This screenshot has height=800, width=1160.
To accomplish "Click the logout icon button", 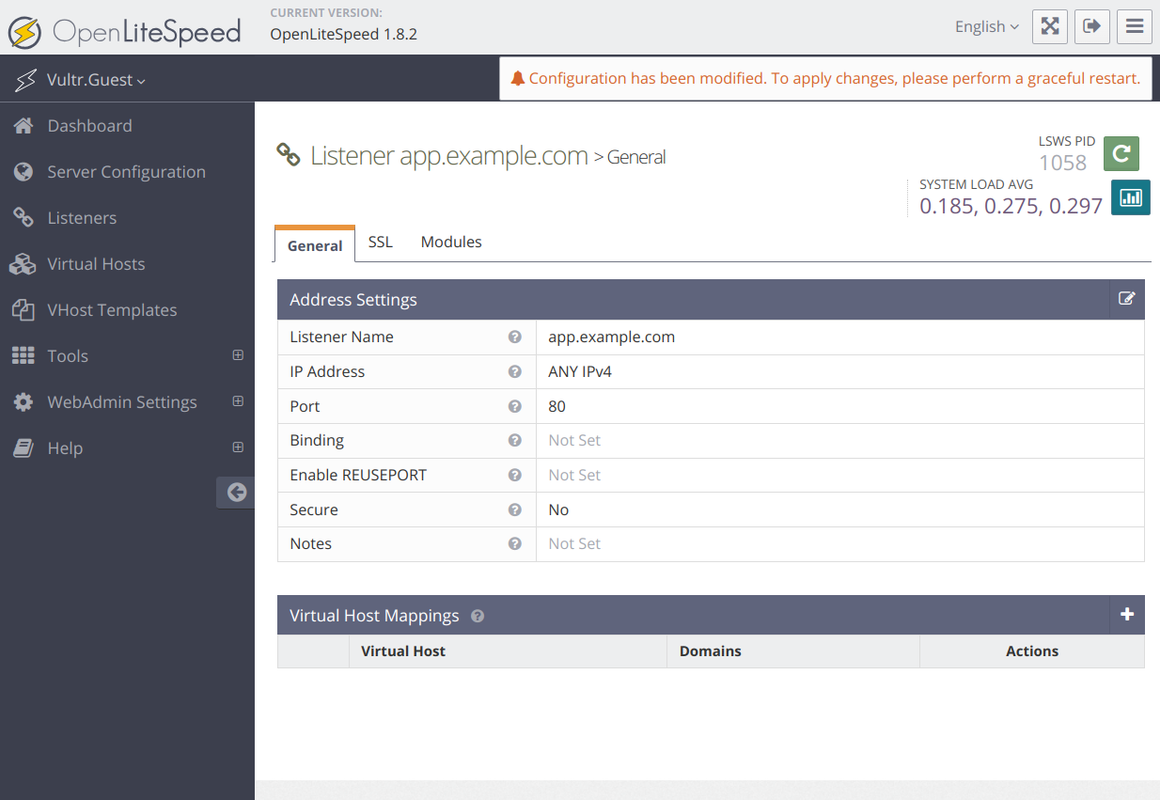I will pyautogui.click(x=1092, y=27).
